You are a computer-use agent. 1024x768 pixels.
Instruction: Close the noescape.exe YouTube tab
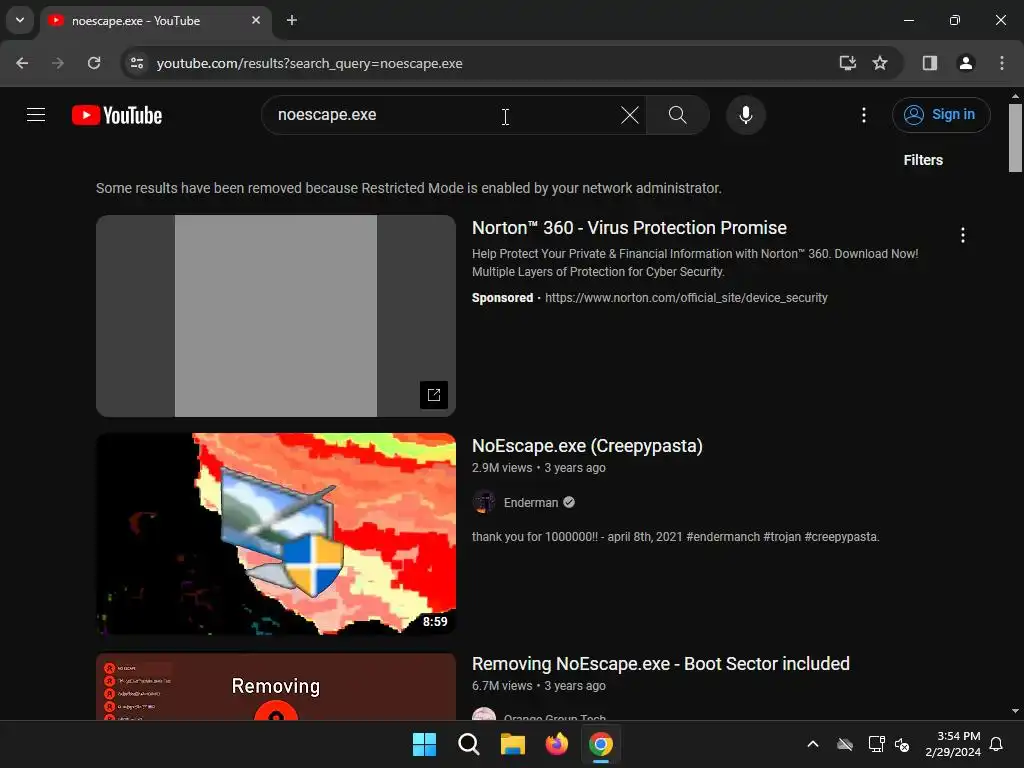[256, 20]
